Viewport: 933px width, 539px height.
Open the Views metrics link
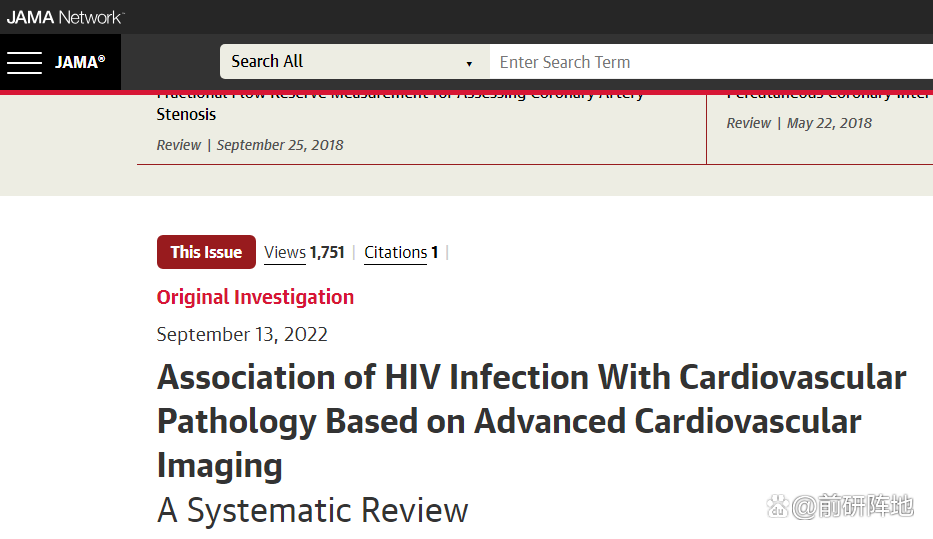[285, 253]
